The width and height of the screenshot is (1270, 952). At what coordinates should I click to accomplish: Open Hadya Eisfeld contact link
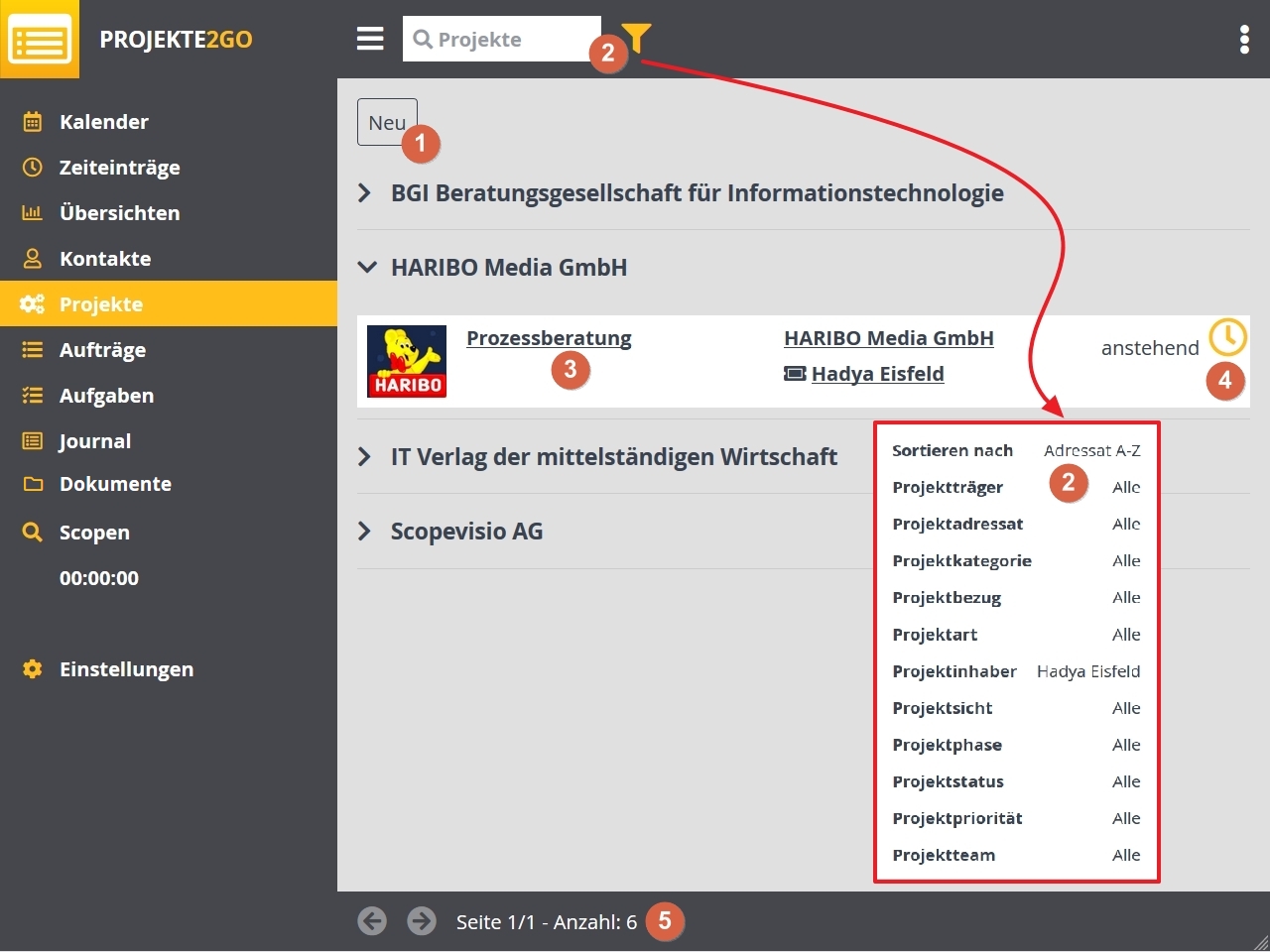877,374
